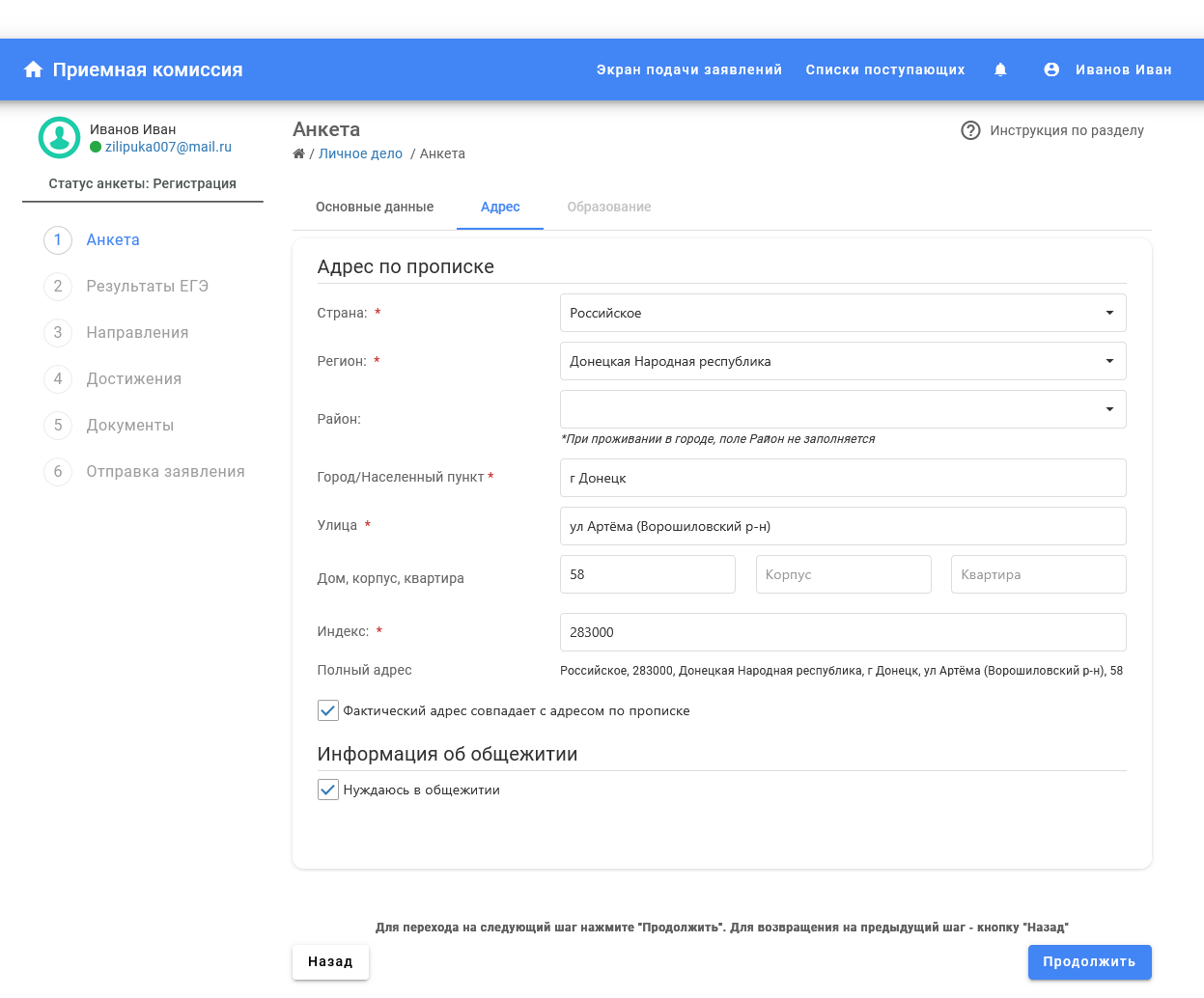Click the Квартира input field
The image size is (1204, 998).
point(1039,574)
